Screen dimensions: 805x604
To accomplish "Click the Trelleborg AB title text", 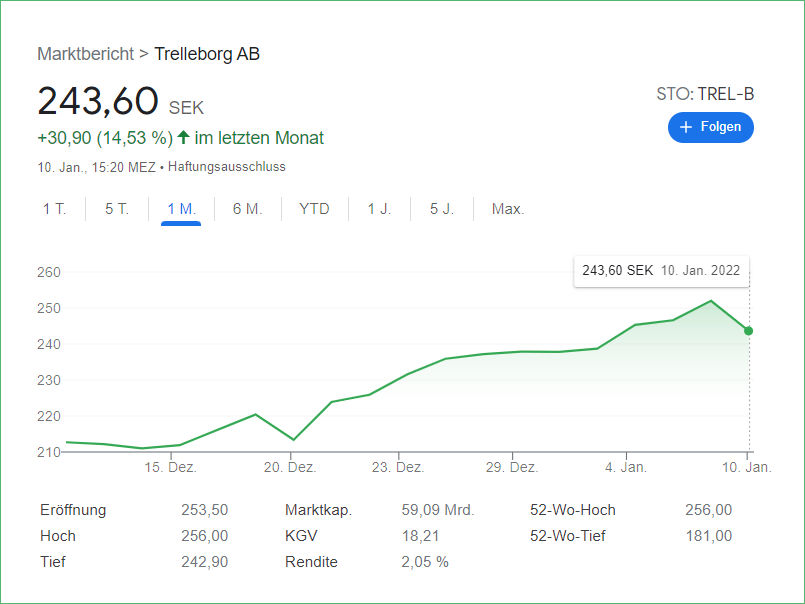I will pyautogui.click(x=207, y=54).
